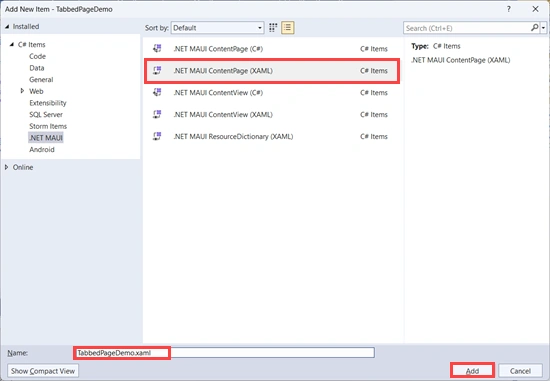Choose .NET MAUI ContentPage (XAML) item
The height and width of the screenshot is (381, 550).
coord(272,71)
